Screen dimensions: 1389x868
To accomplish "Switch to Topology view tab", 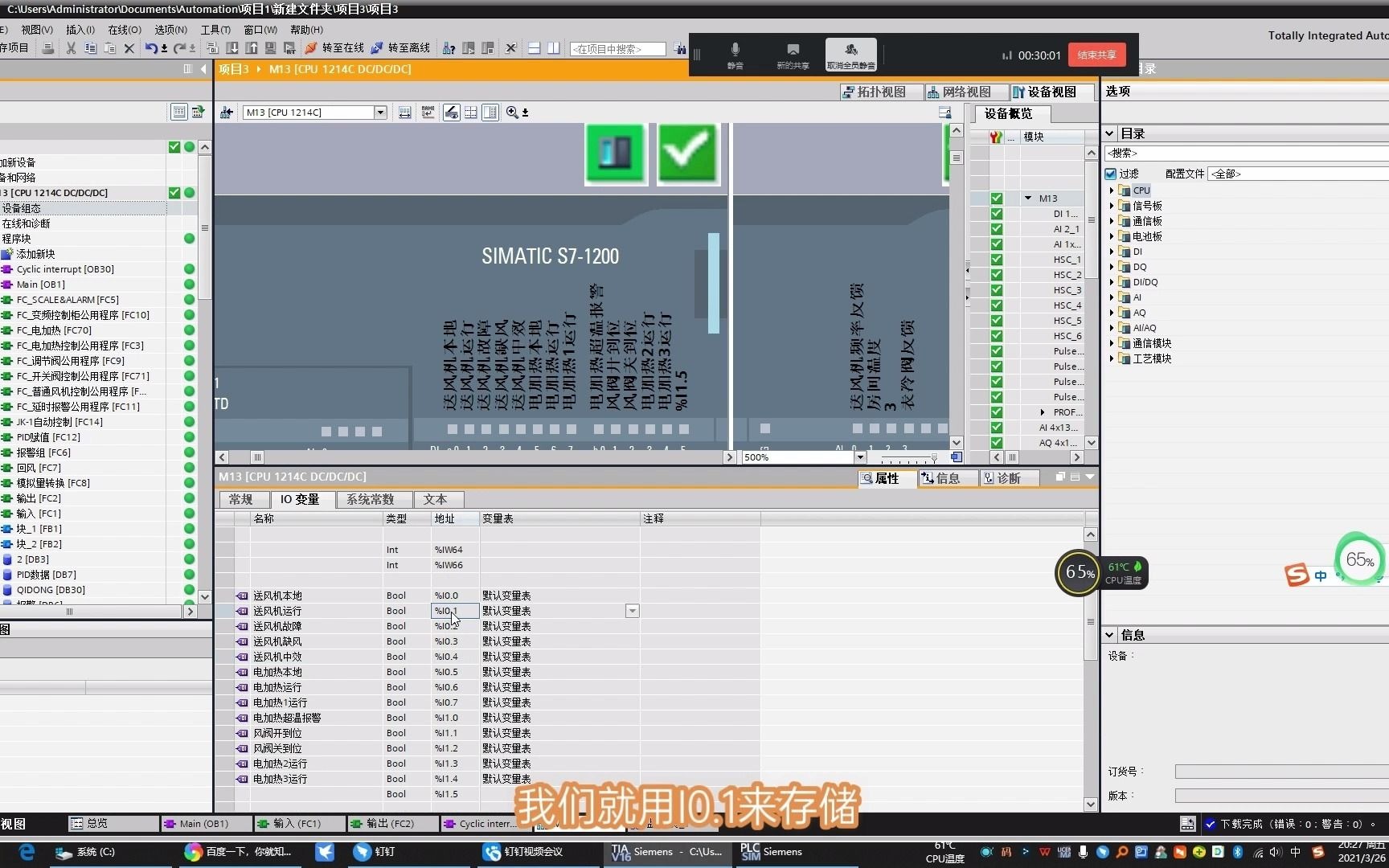I will (x=881, y=92).
